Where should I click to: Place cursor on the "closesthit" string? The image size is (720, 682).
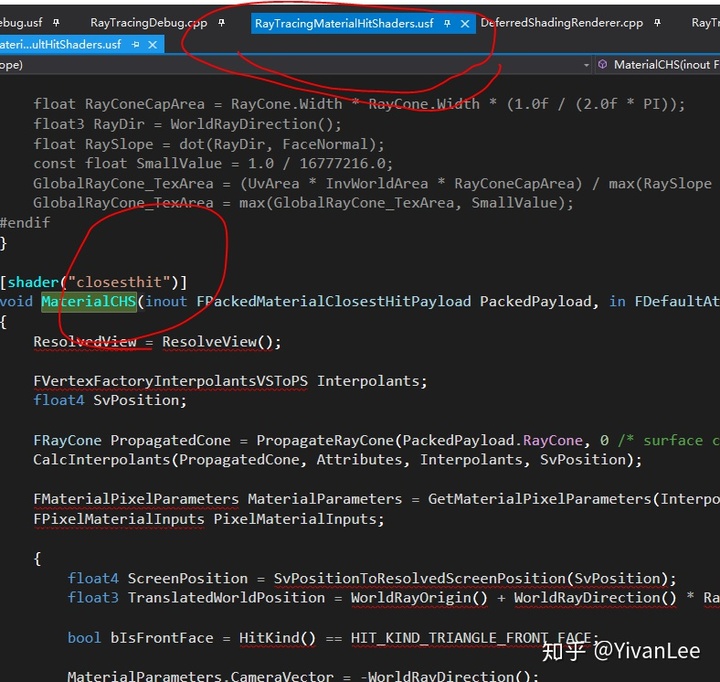[119, 282]
